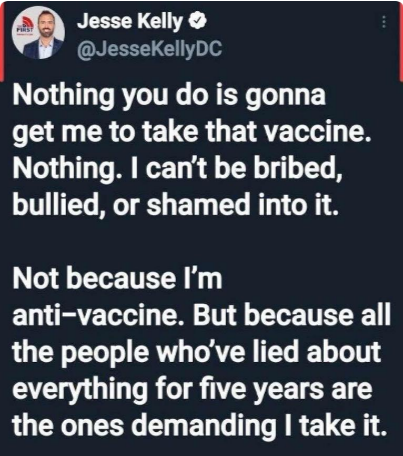Open Jesse Kelly's profile picture
Image resolution: width=403 pixels, height=456 pixels.
coord(38,33)
